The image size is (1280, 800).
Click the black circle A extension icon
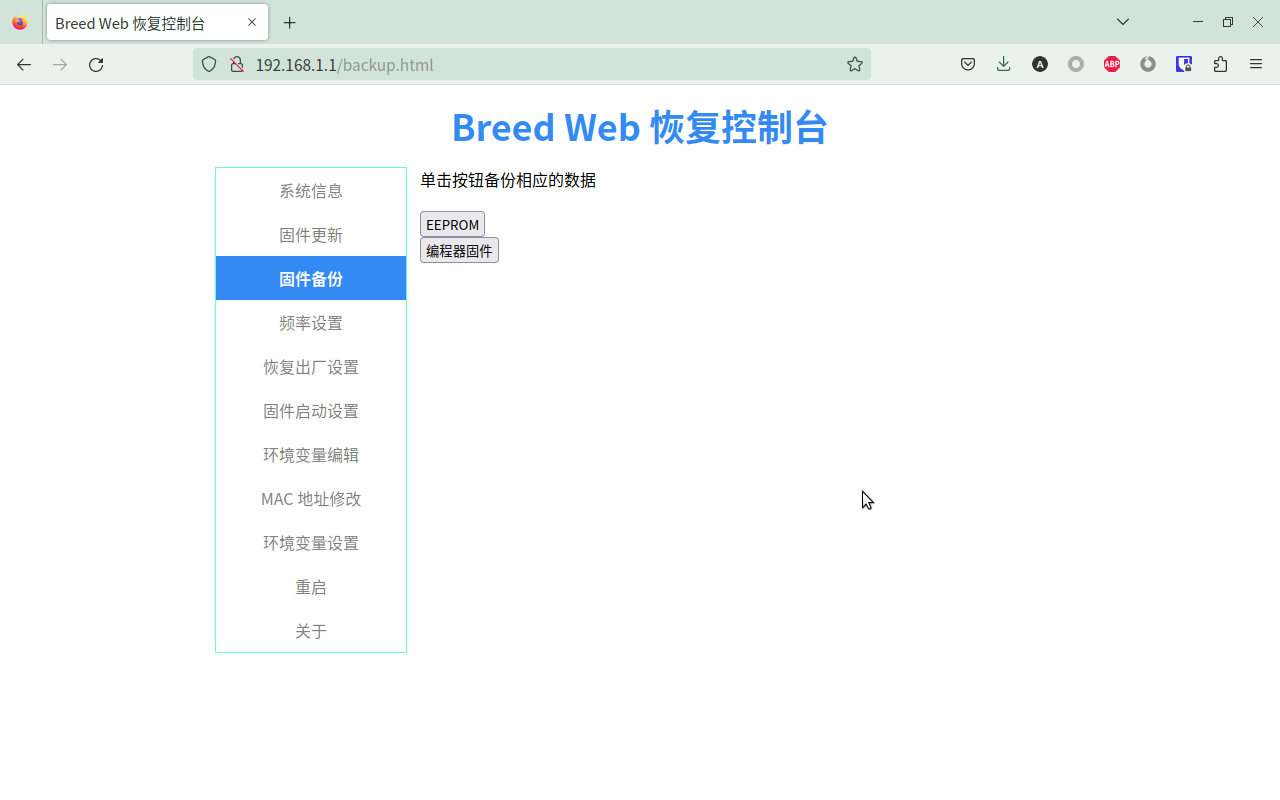pyautogui.click(x=1040, y=64)
